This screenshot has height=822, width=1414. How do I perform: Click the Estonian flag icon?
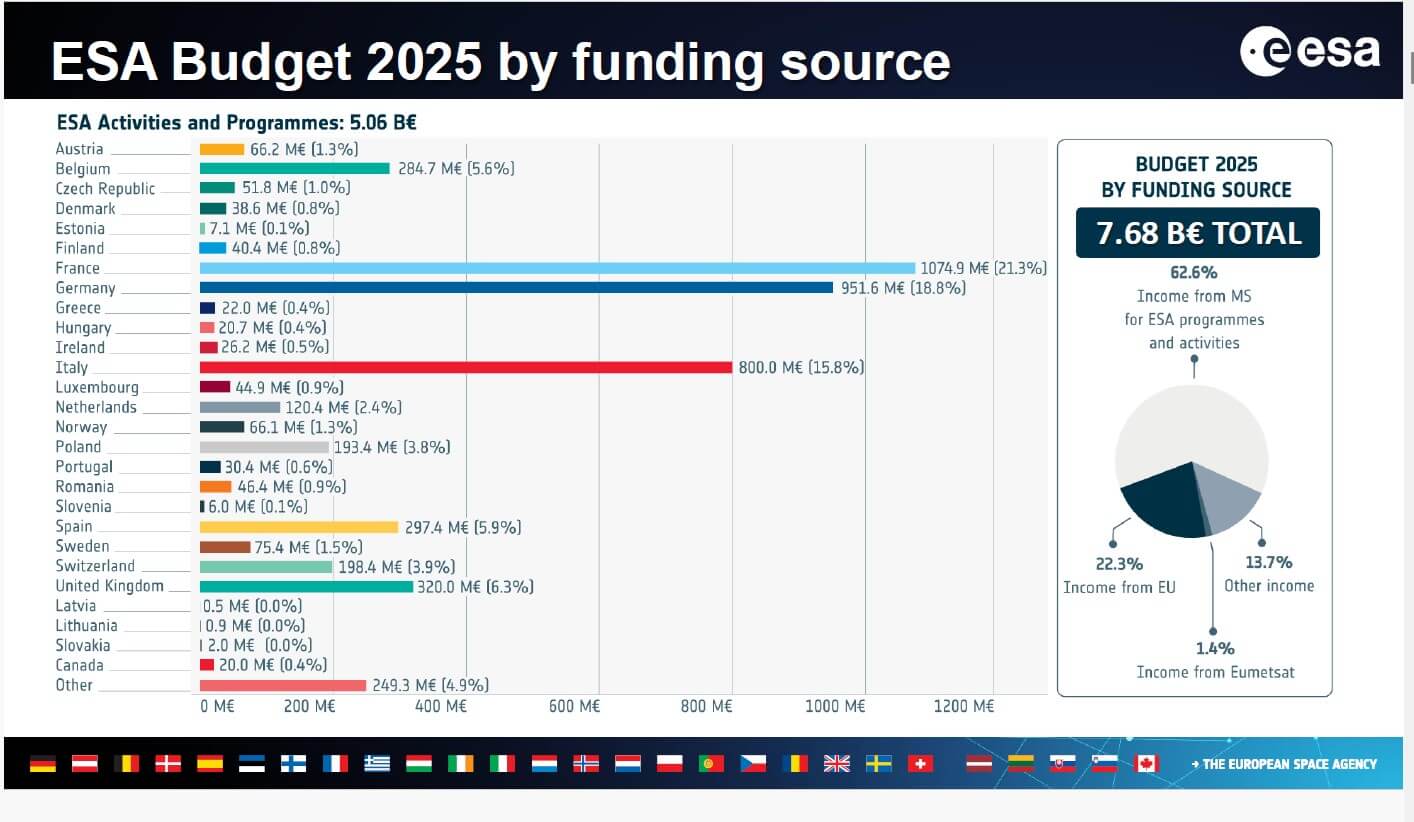(x=251, y=764)
